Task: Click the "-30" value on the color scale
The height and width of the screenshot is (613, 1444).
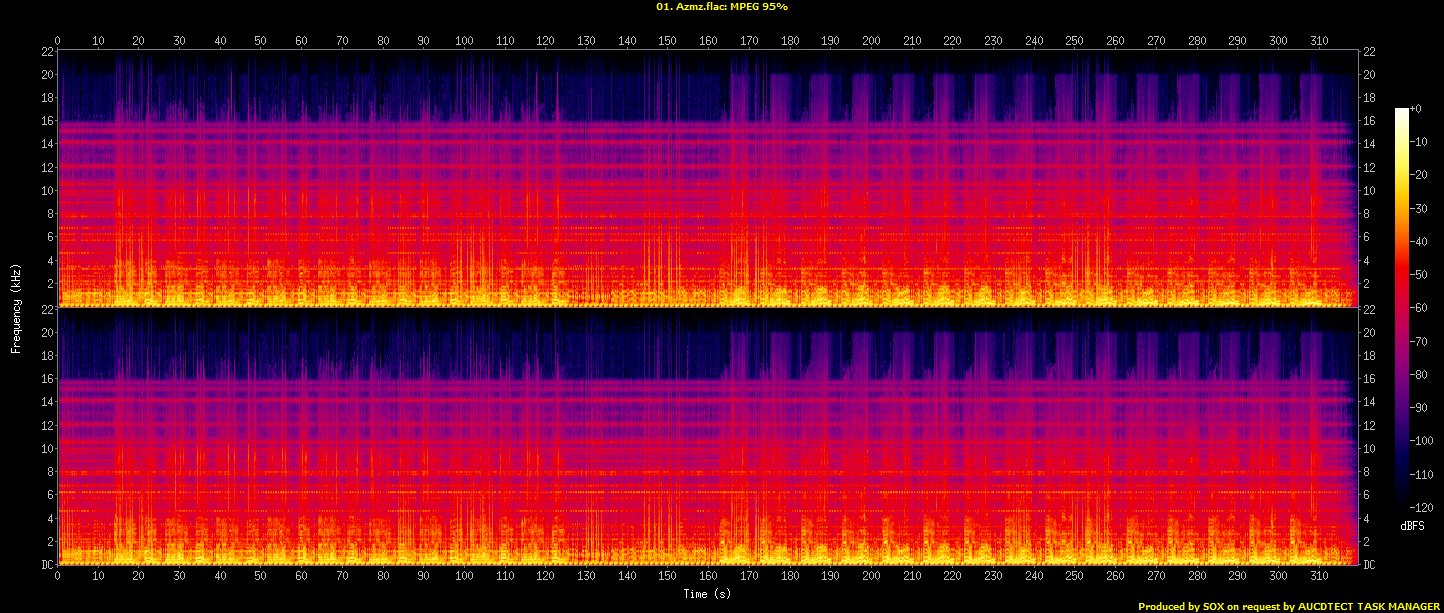Action: [1418, 207]
